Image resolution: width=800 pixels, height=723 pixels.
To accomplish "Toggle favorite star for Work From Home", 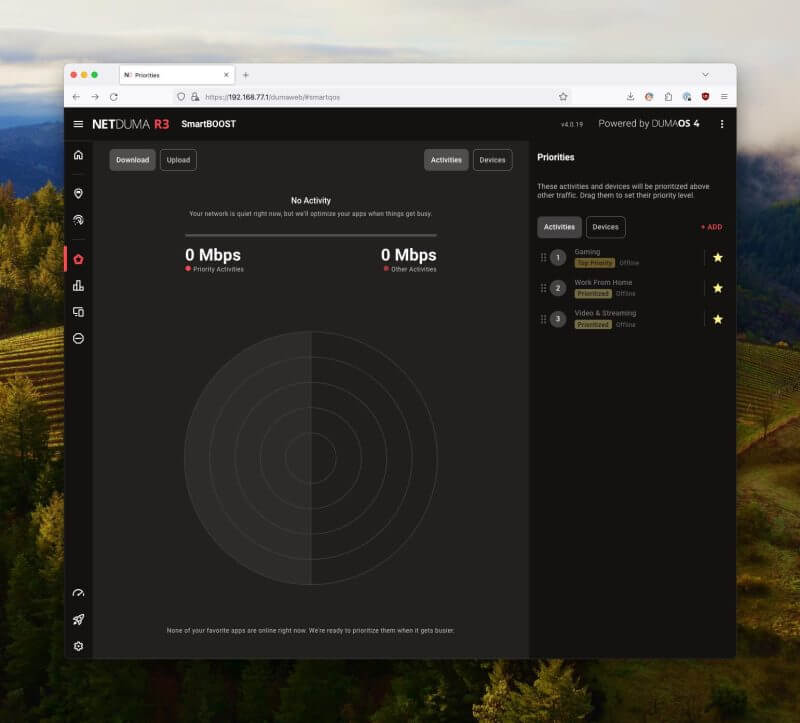I will pos(718,288).
